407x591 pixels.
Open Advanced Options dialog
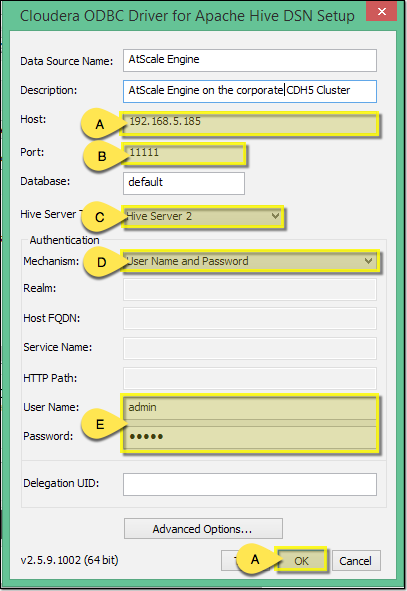point(203,528)
